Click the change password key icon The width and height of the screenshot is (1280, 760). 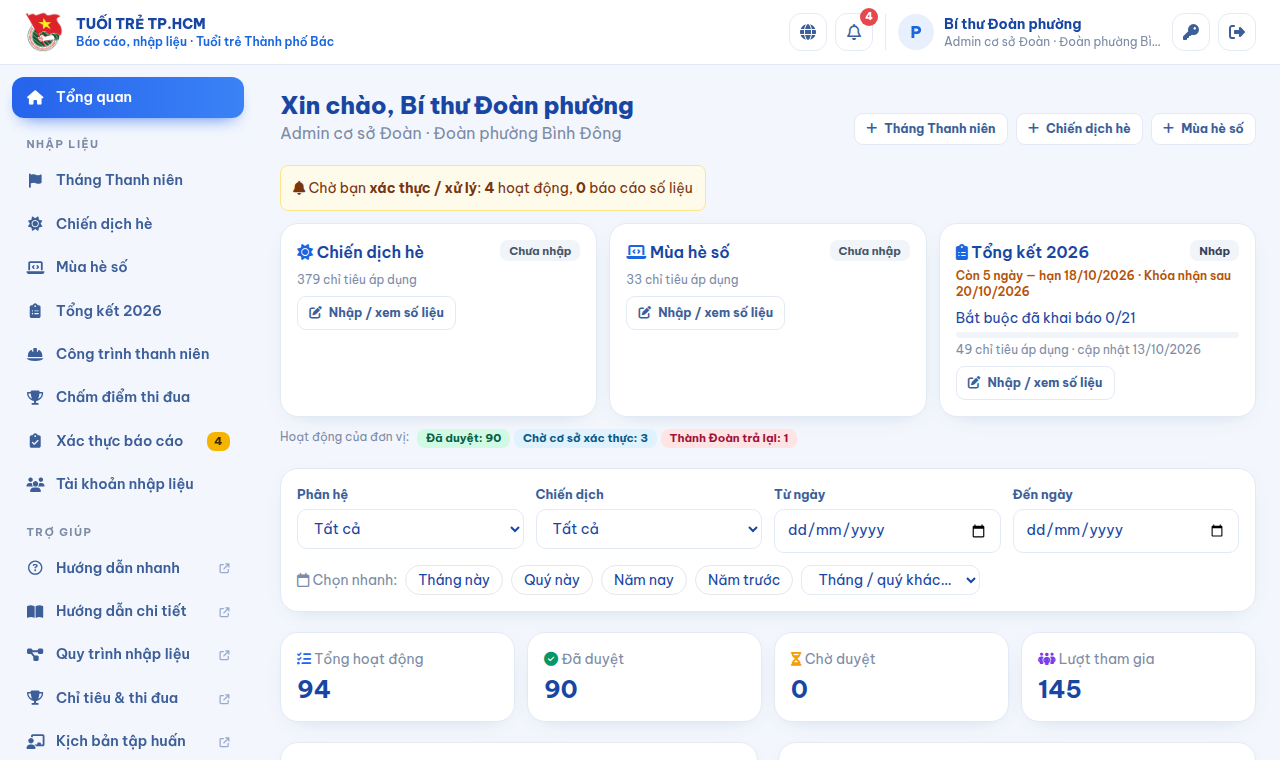1191,32
